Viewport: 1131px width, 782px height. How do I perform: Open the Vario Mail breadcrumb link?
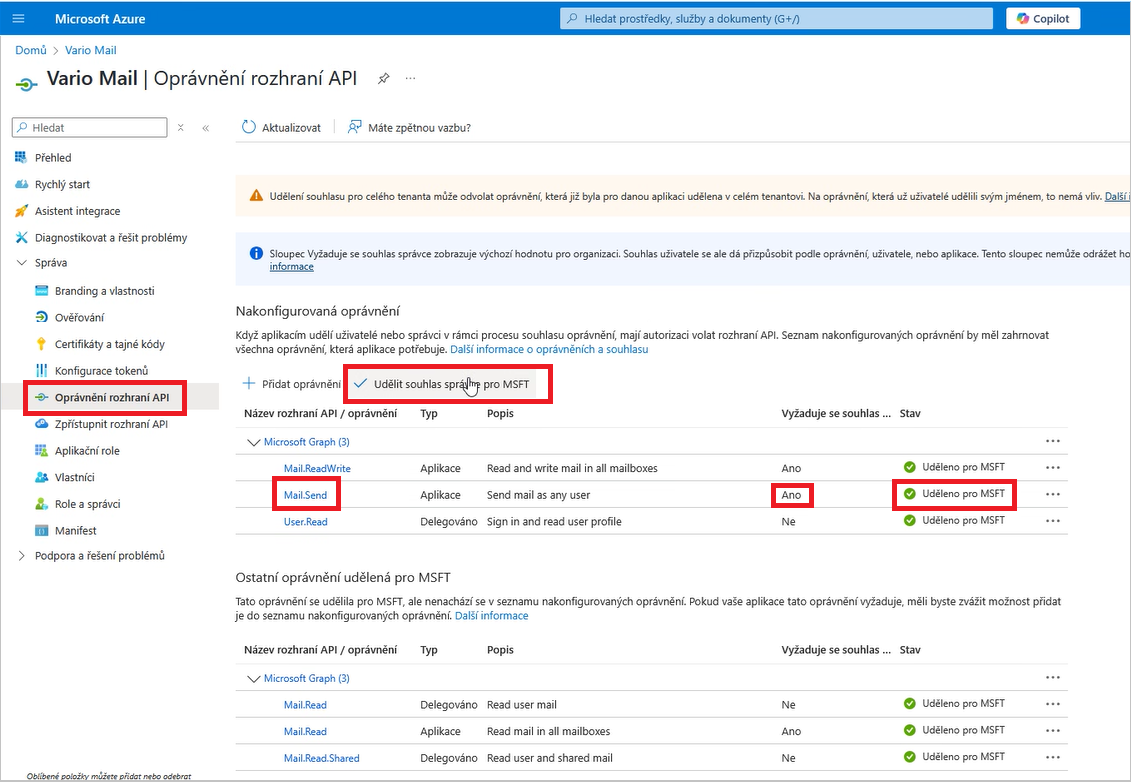pyautogui.click(x=90, y=50)
